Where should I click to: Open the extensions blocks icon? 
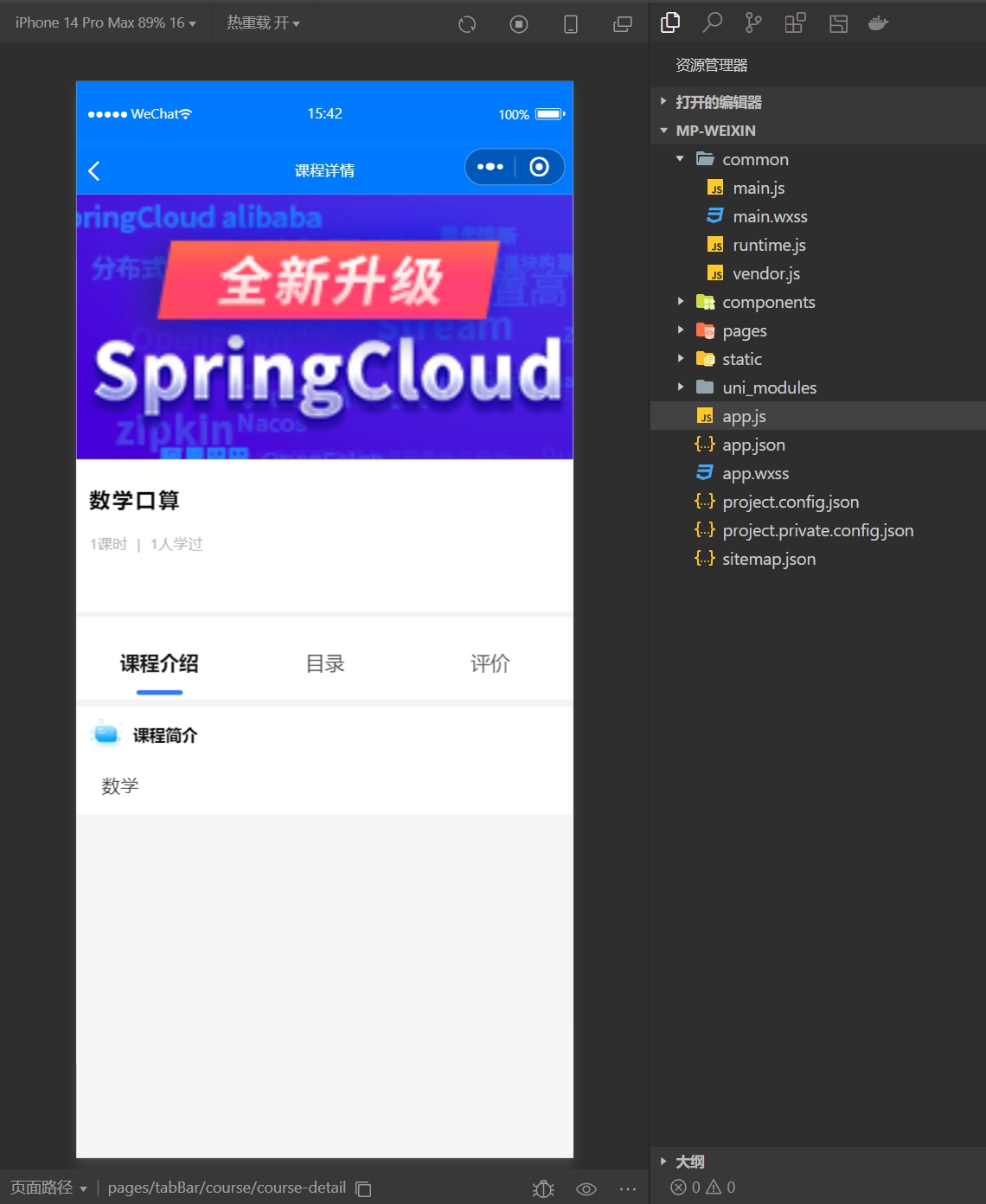tap(795, 22)
